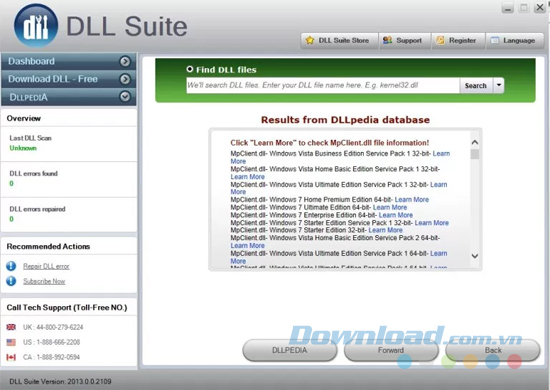Expand the Dashboard section arrow

[125, 61]
